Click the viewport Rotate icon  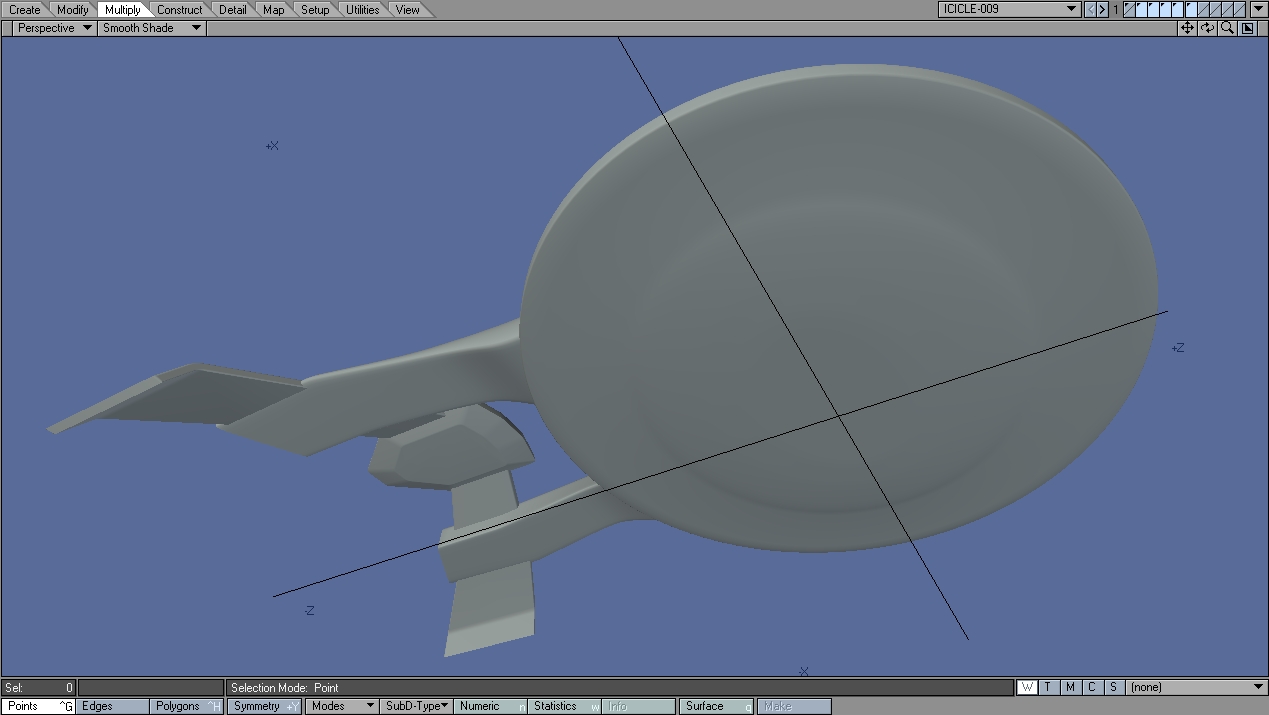[x=1207, y=28]
